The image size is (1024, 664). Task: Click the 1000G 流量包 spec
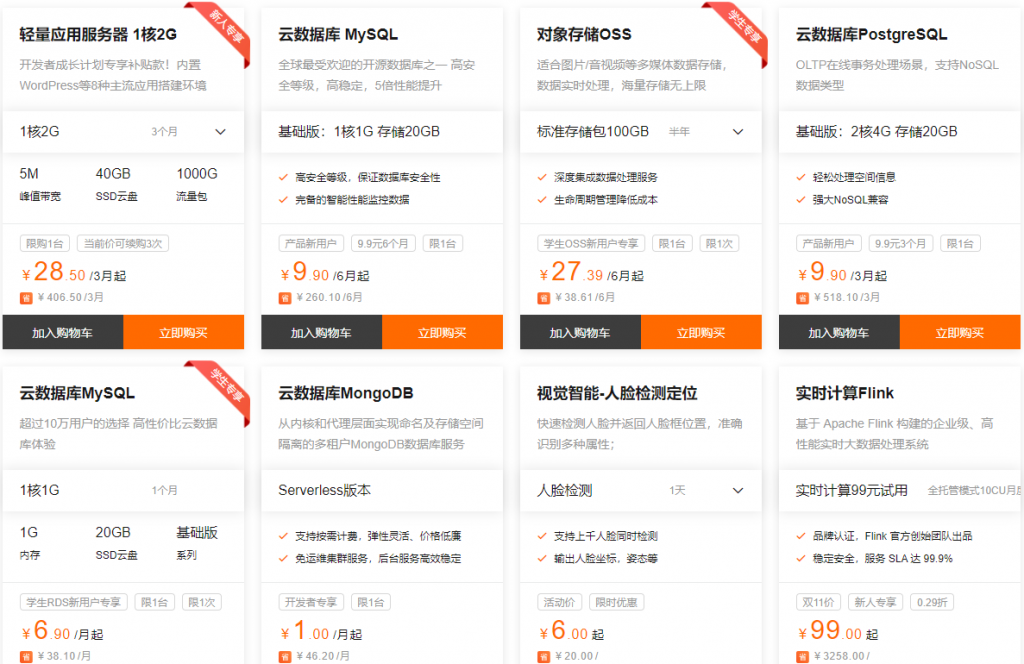tap(197, 184)
